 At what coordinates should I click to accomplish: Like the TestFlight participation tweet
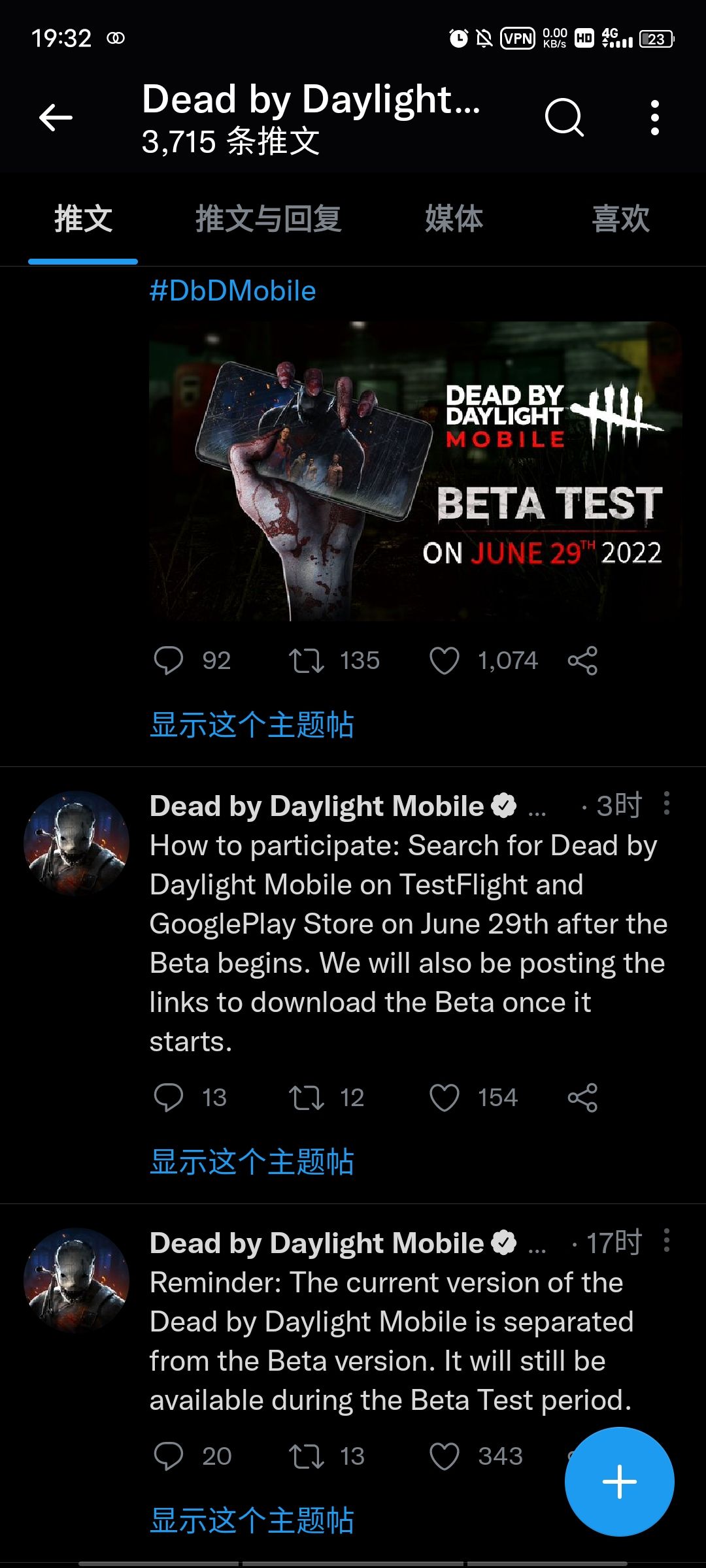tap(446, 1097)
